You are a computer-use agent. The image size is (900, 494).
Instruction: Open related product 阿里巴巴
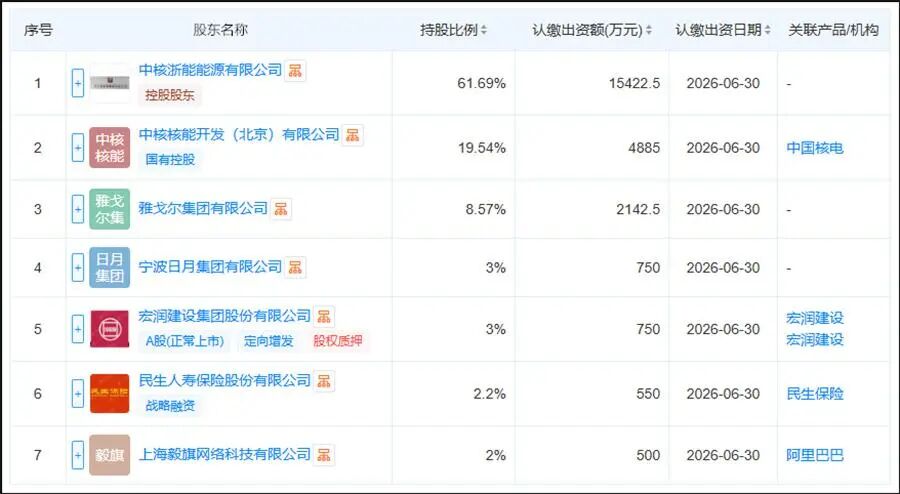[x=815, y=455]
